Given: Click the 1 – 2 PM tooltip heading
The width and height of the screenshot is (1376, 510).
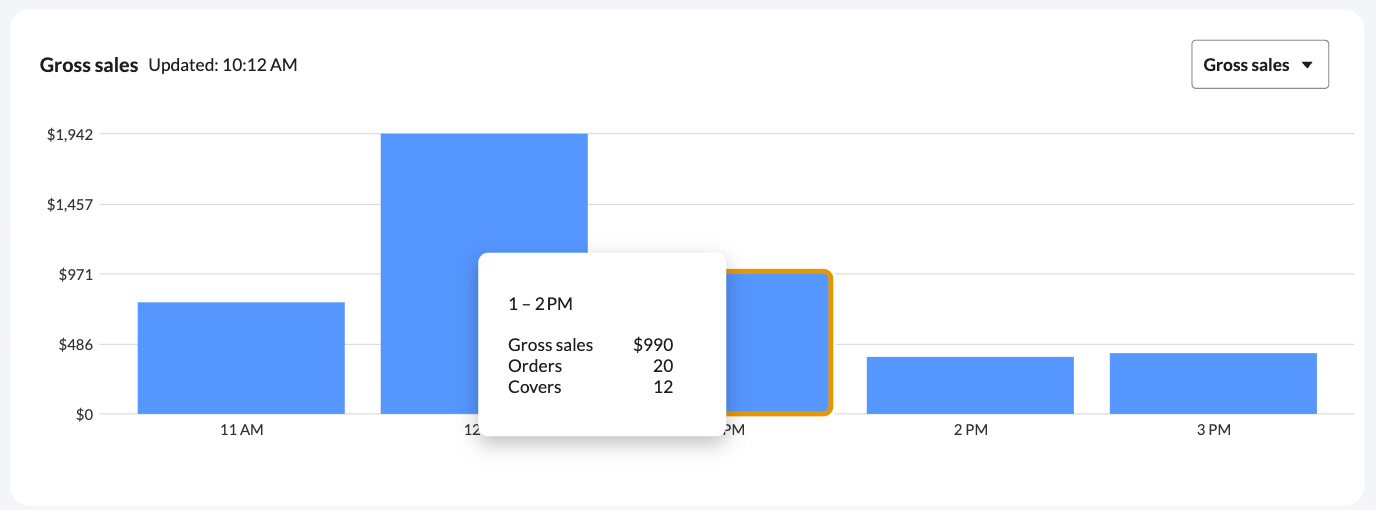Looking at the screenshot, I should (541, 303).
